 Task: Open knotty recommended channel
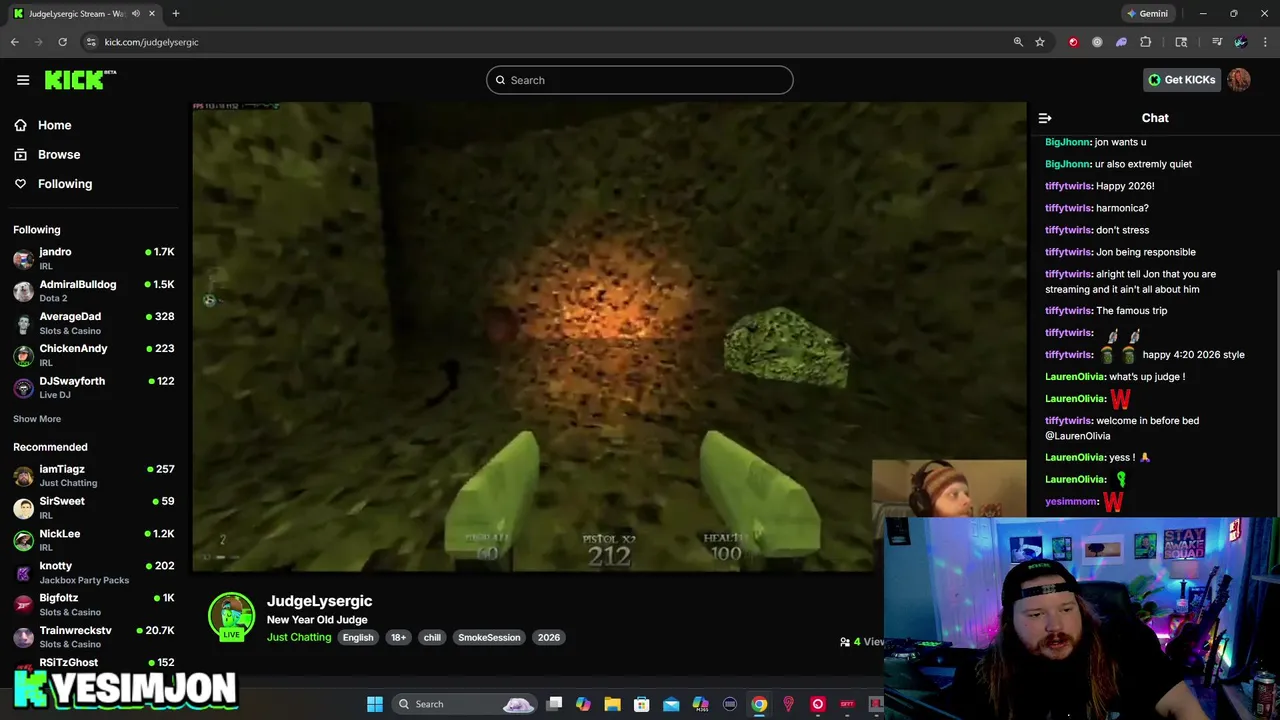point(95,572)
